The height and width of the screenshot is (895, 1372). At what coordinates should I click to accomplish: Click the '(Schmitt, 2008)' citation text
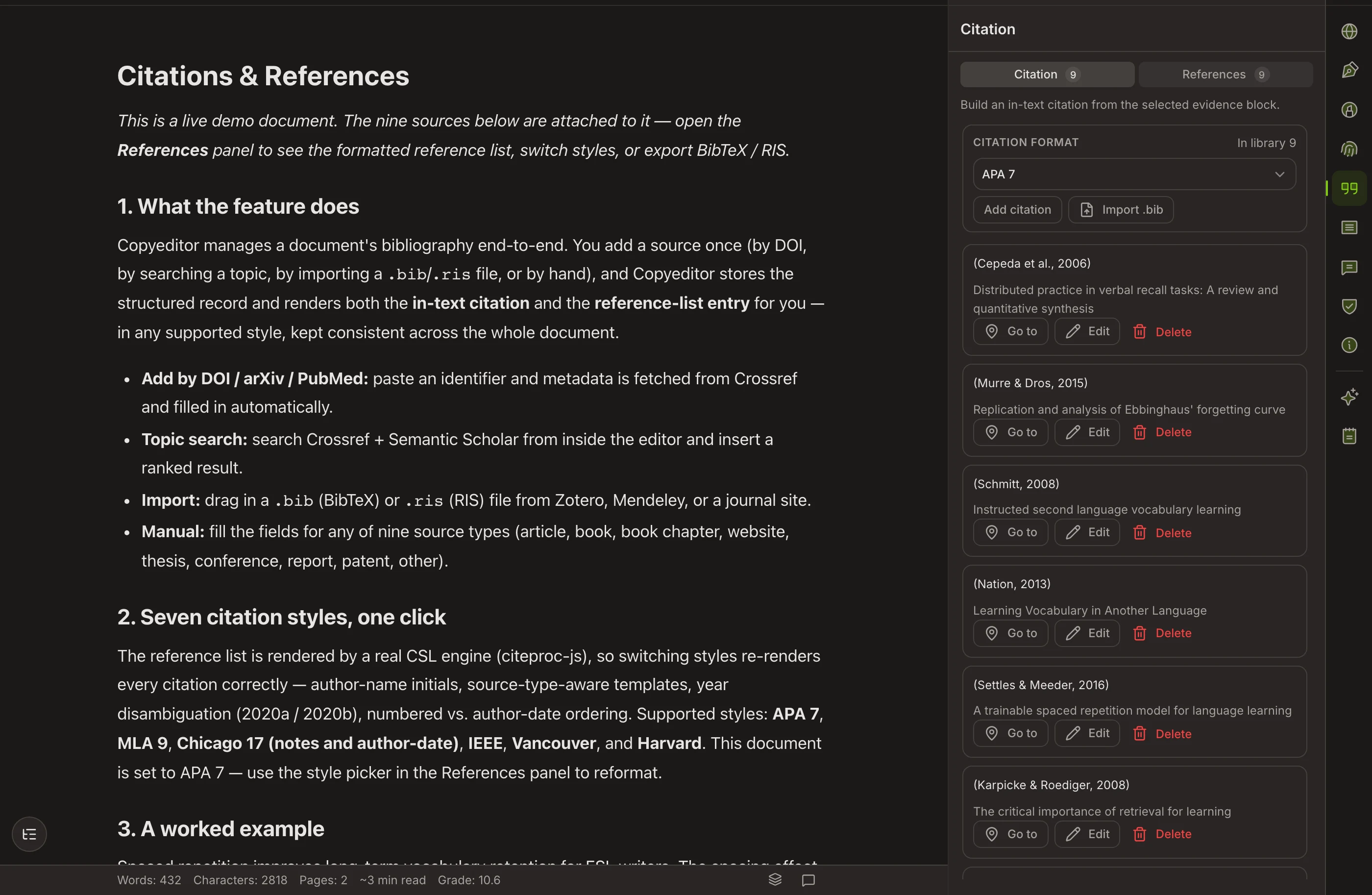click(x=1016, y=484)
